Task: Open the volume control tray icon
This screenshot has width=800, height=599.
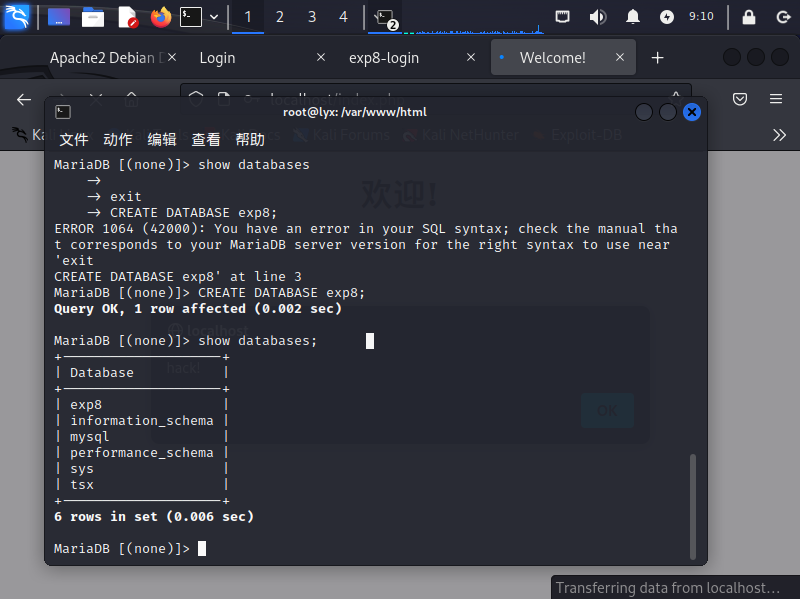Action: pos(597,17)
